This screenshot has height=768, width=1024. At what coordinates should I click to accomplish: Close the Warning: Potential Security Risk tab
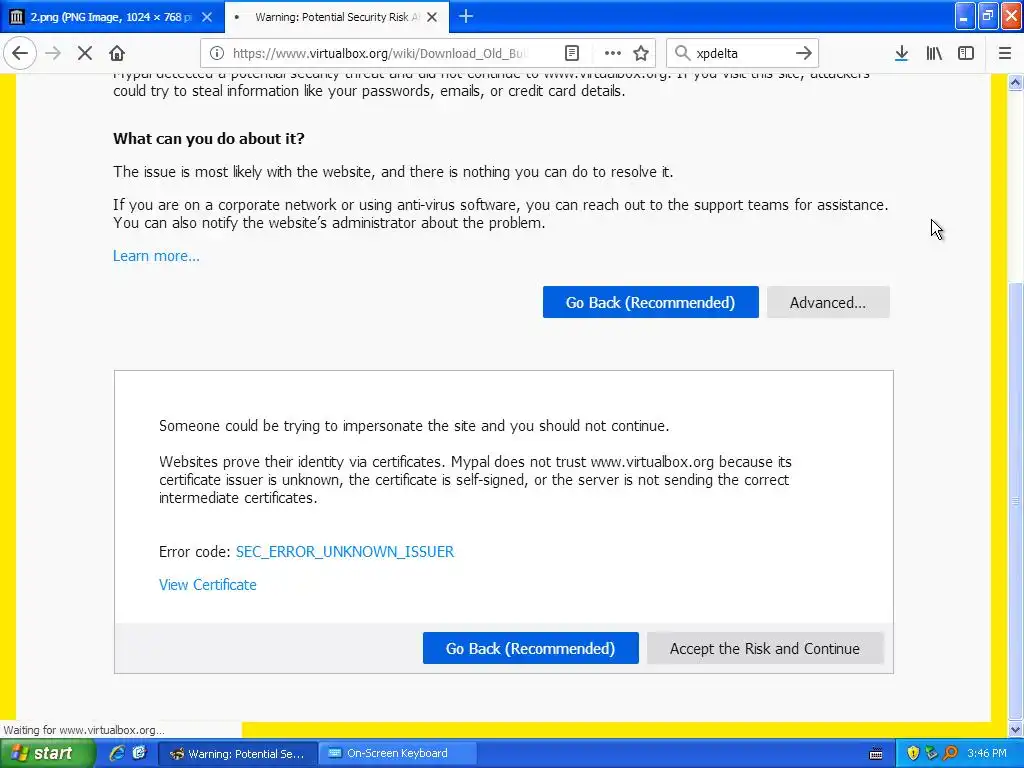tap(432, 17)
